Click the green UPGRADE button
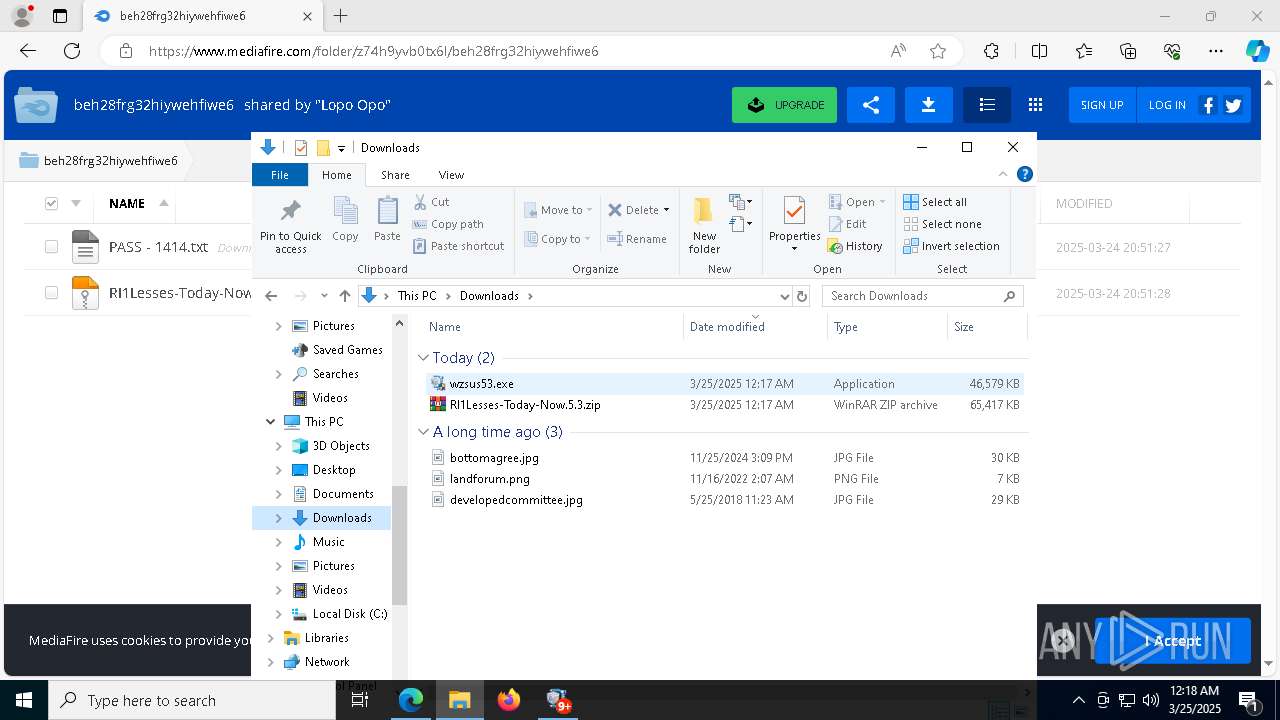 pos(785,105)
